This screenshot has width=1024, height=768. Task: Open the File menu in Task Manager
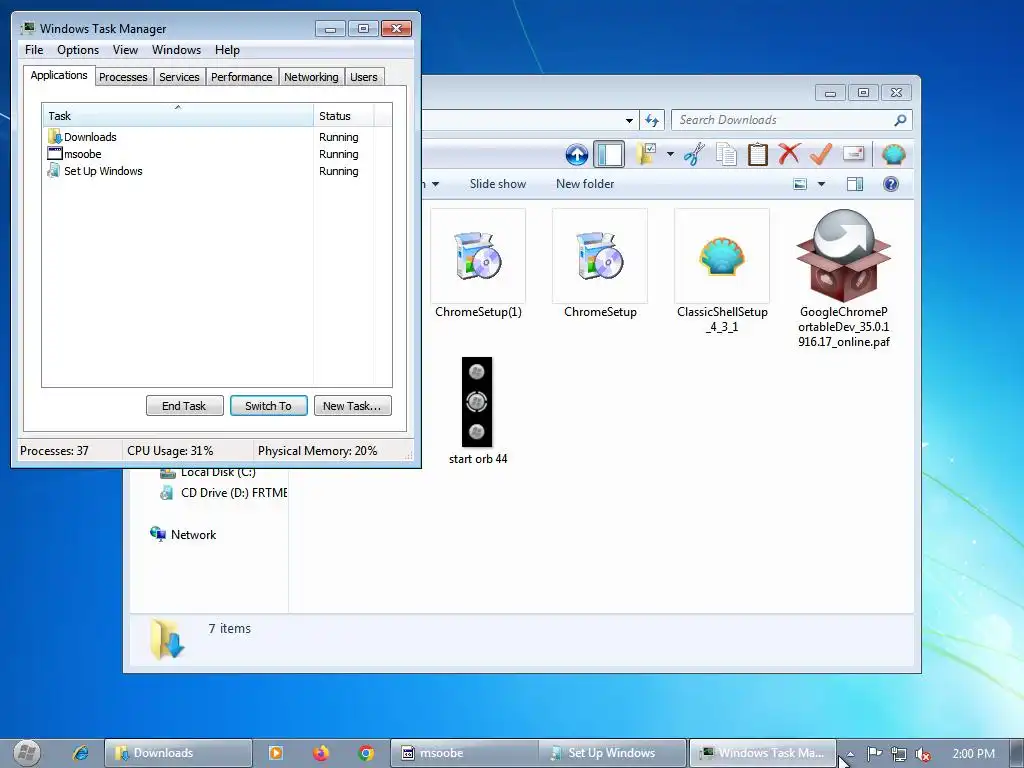[34, 50]
